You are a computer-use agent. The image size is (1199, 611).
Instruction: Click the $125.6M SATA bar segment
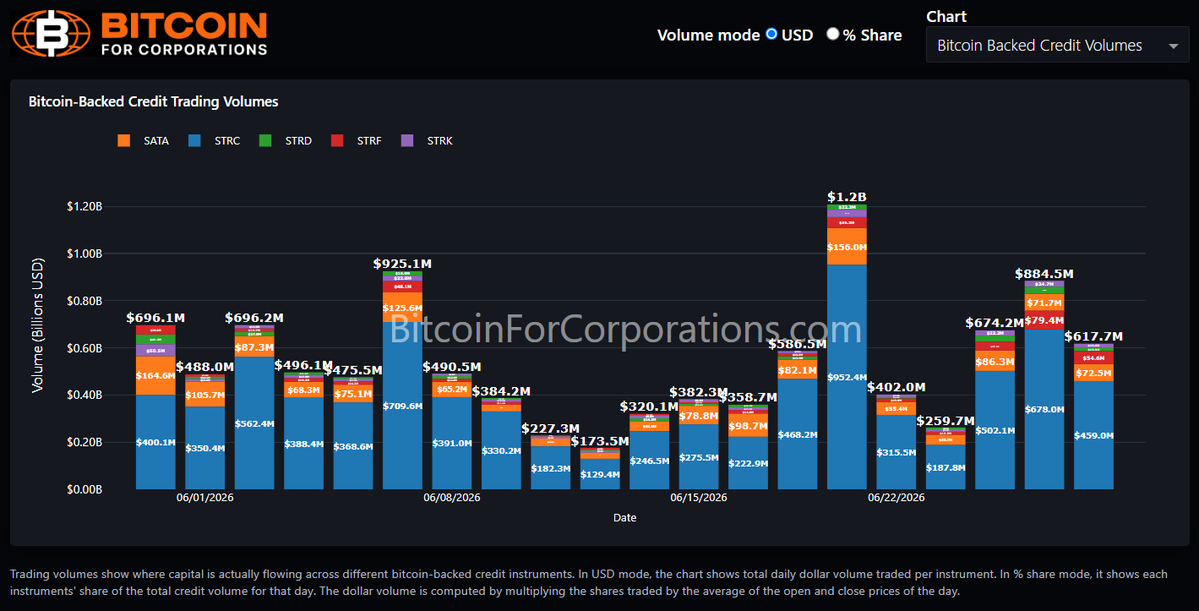coord(402,307)
